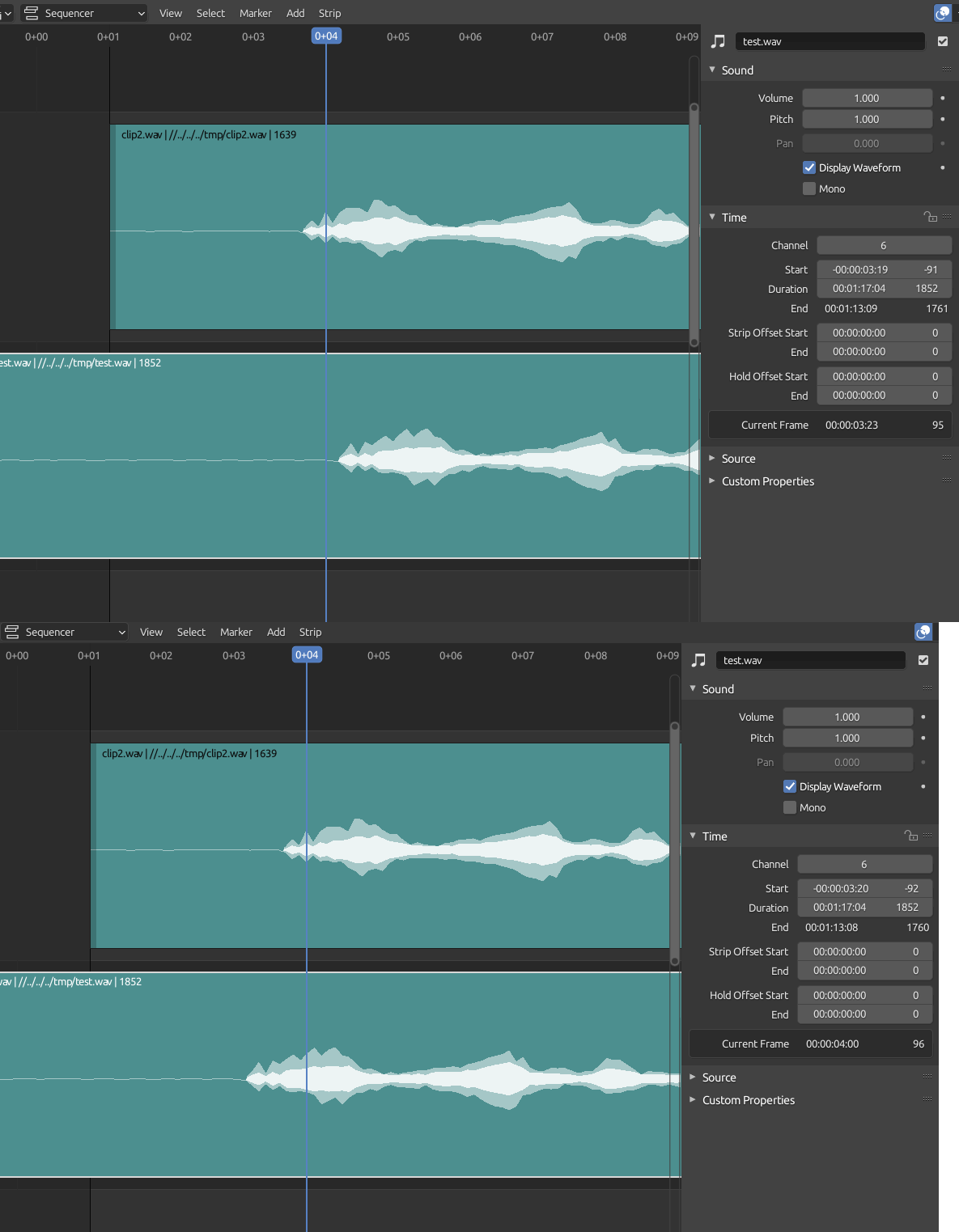This screenshot has width=959, height=1232.
Task: Open editor type dropdown in lower Sequencer
Action: point(65,632)
